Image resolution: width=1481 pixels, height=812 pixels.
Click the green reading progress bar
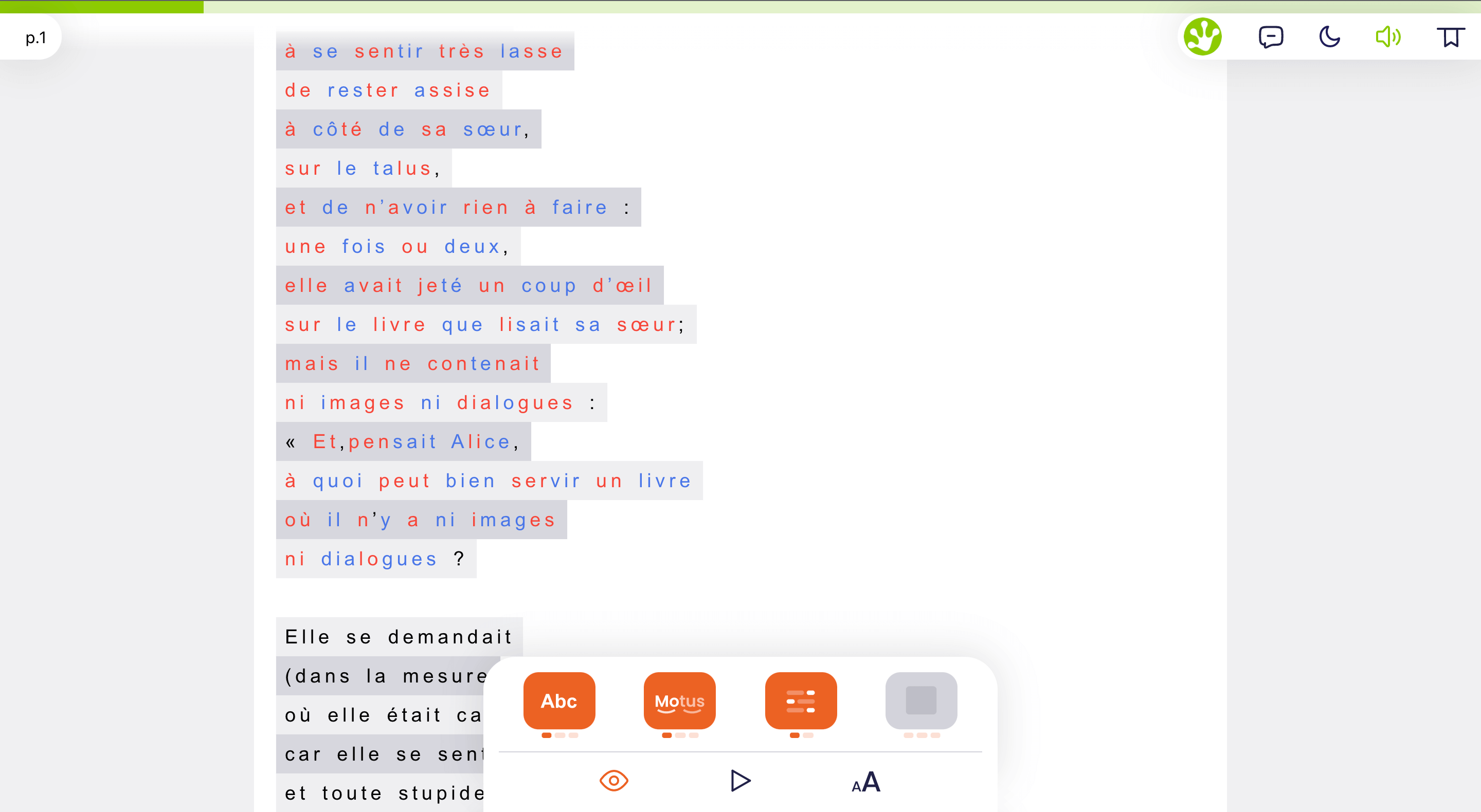click(x=102, y=6)
